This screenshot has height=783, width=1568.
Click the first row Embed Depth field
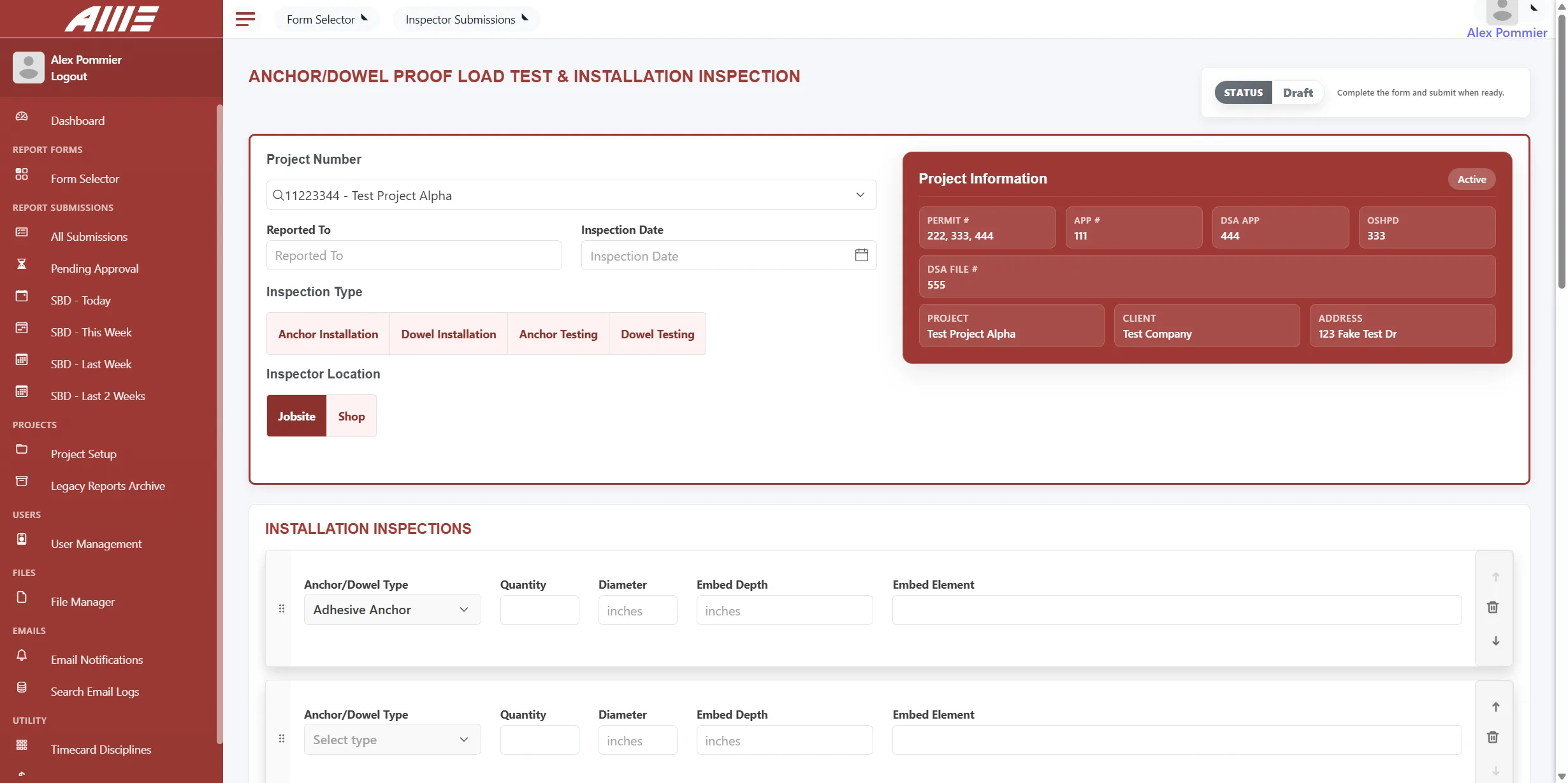click(785, 610)
